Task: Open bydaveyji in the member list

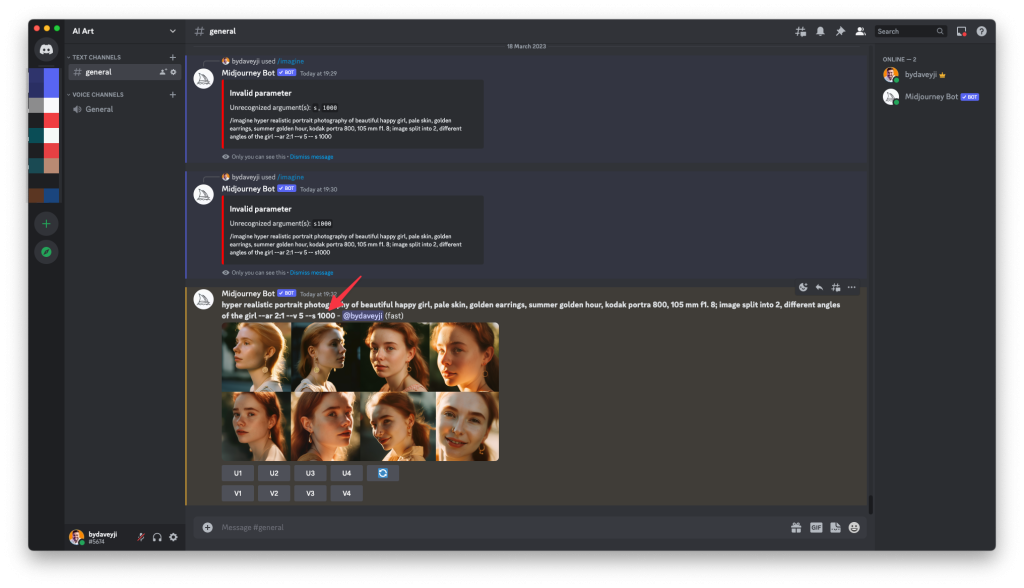Action: [934, 74]
